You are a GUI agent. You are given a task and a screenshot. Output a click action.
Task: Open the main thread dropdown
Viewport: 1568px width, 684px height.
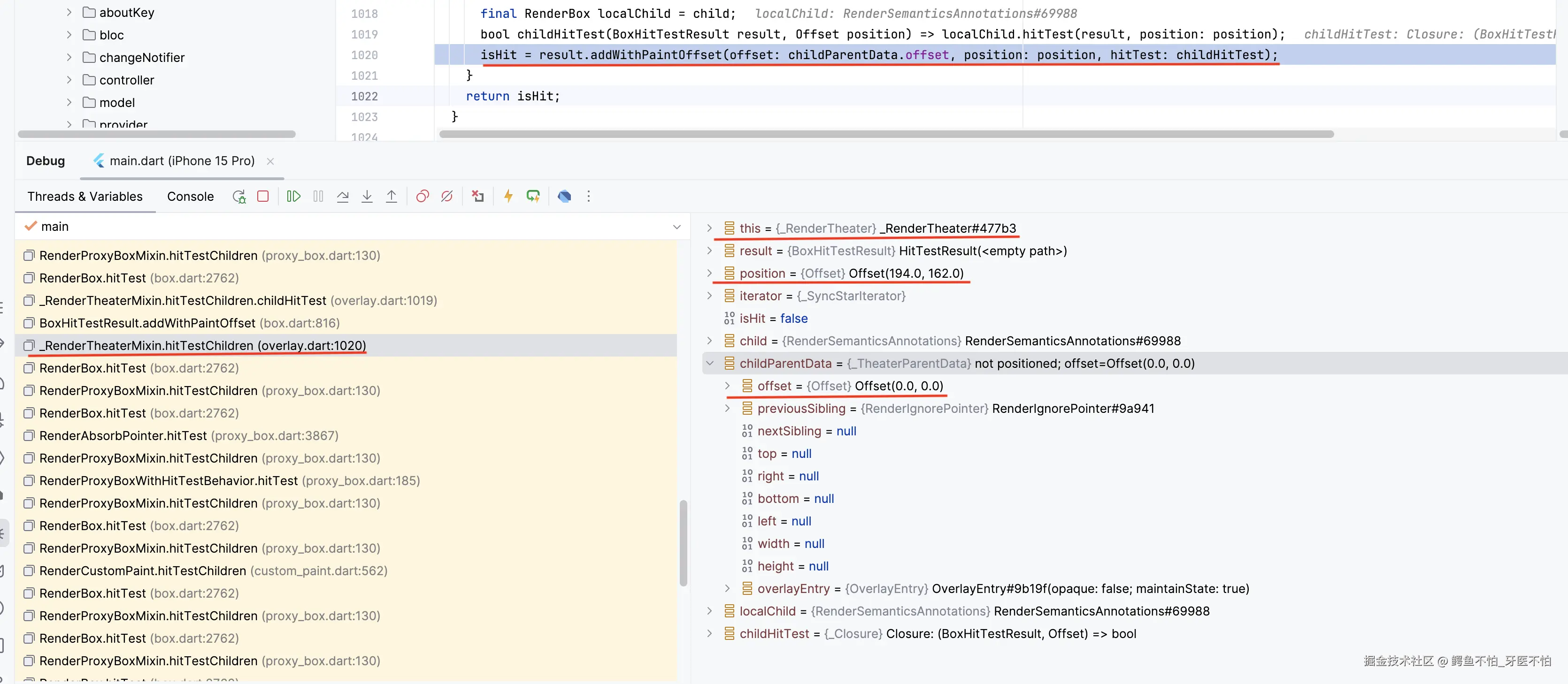point(676,227)
